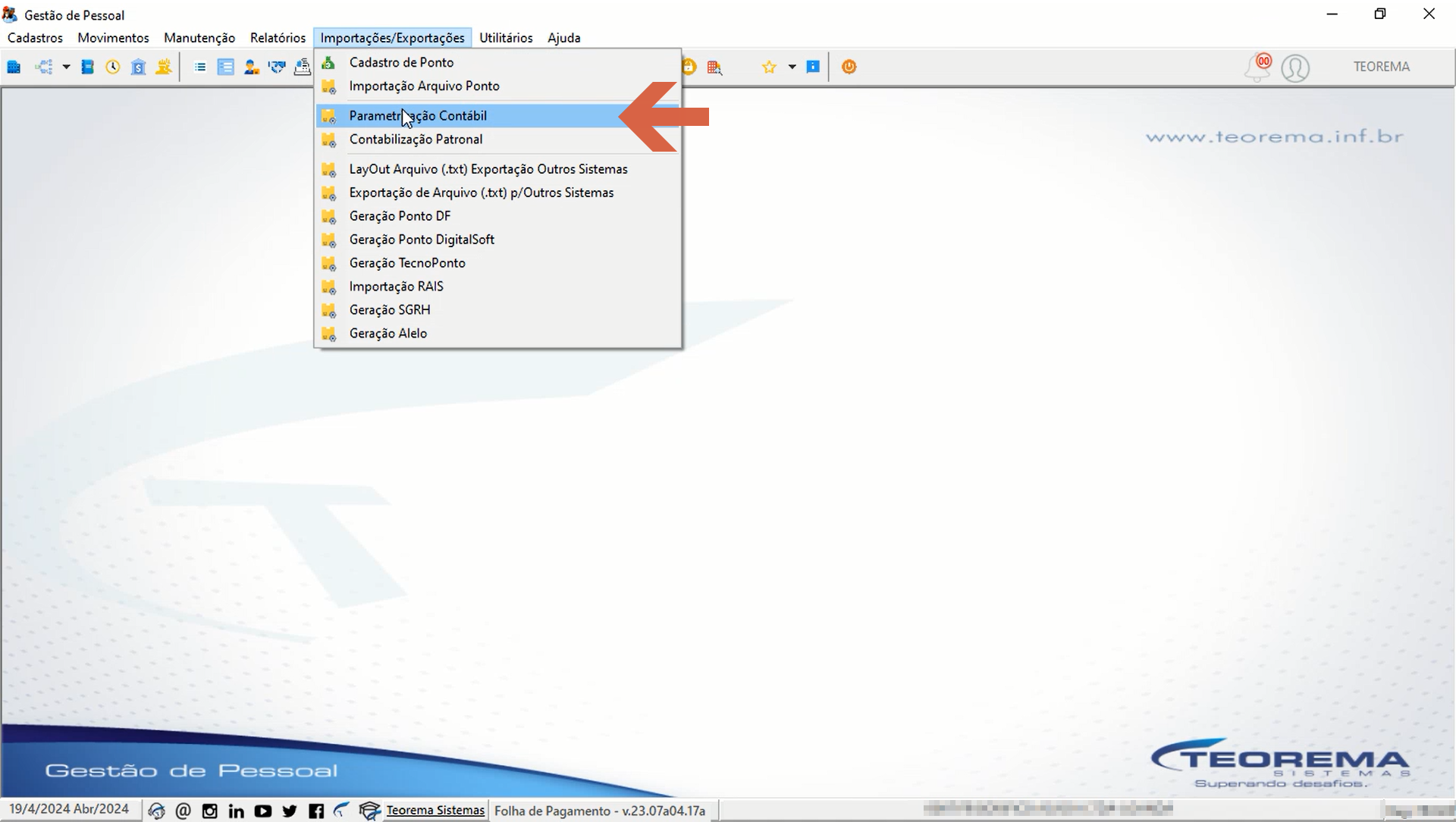
Task: Open the YouTube icon in status bar
Action: pyautogui.click(x=262, y=811)
